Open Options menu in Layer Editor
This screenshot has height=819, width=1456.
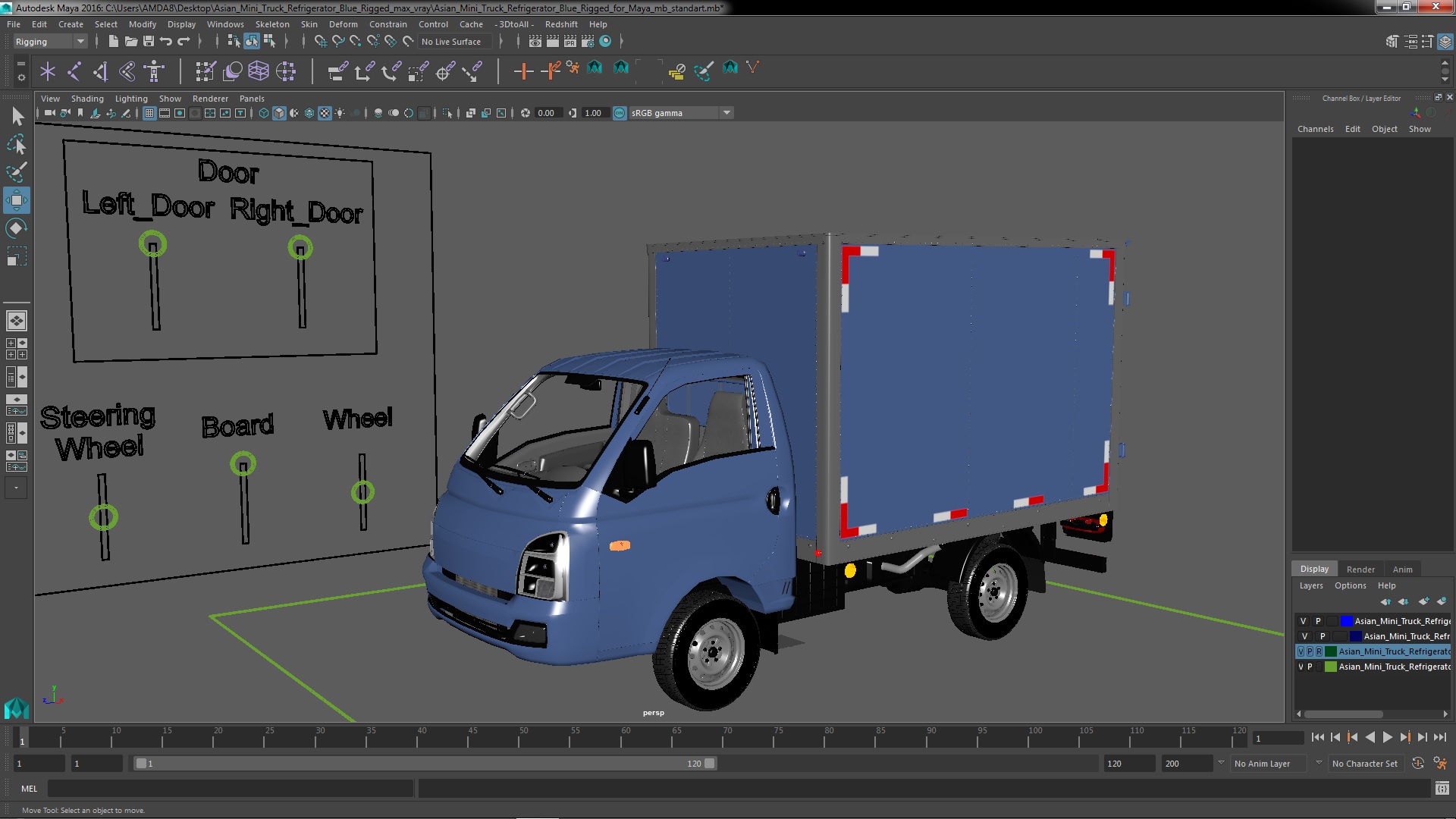click(x=1350, y=585)
